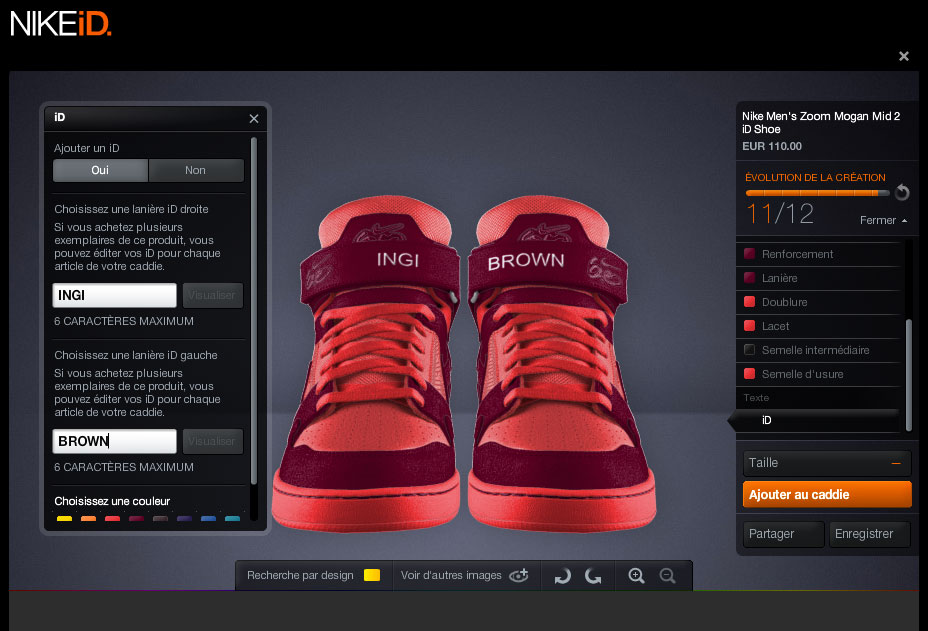The width and height of the screenshot is (928, 631).
Task: Select Non to remove the iD
Action: tap(195, 170)
